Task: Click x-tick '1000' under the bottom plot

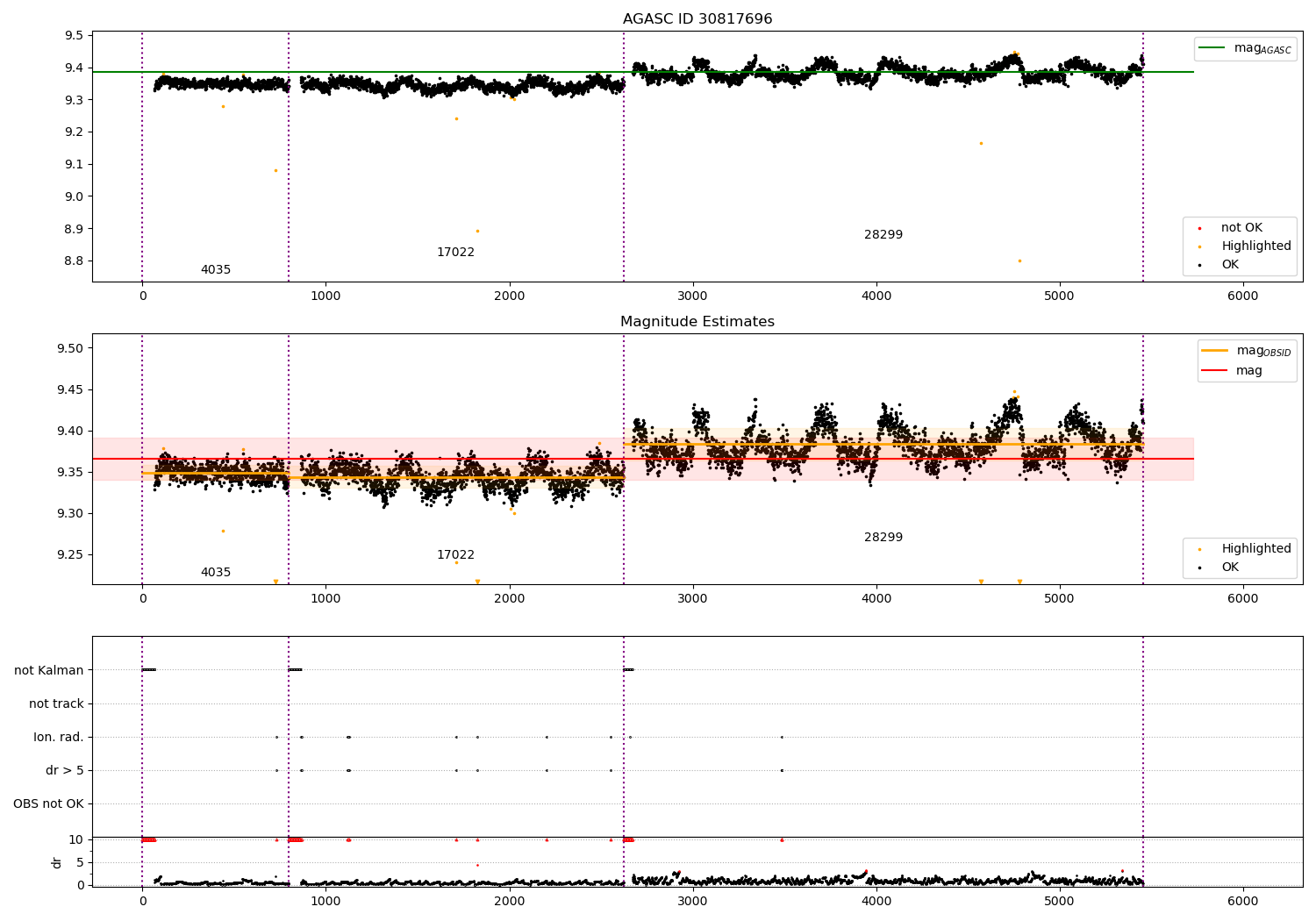Action: click(325, 901)
